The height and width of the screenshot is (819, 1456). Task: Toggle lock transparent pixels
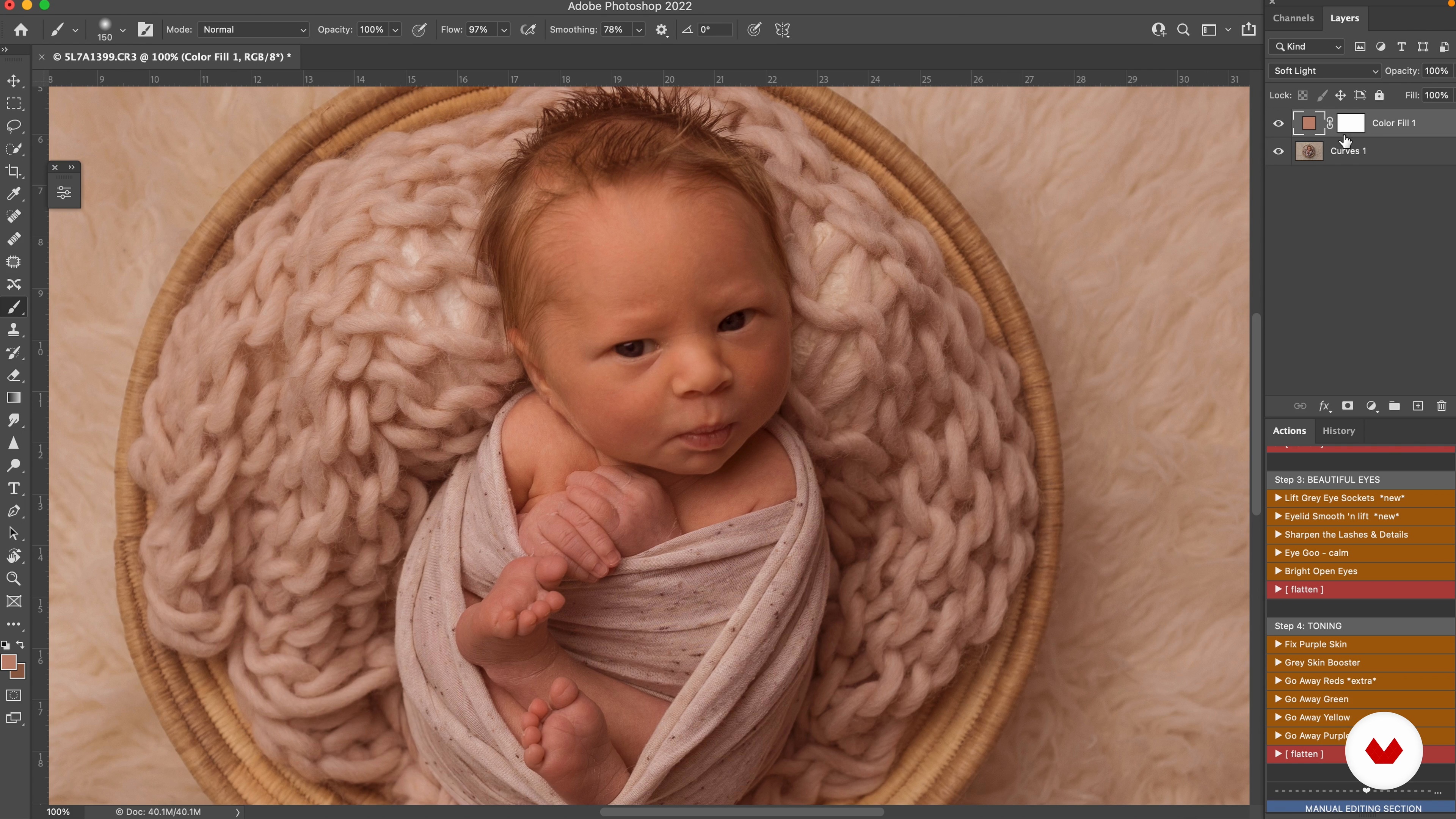(1302, 96)
